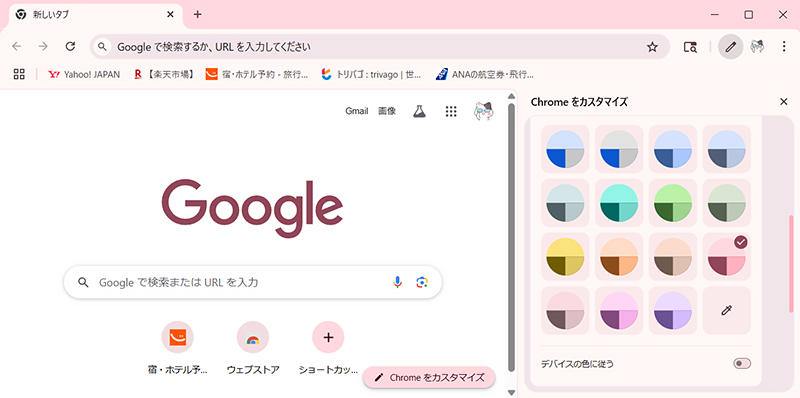This screenshot has height=398, width=800.
Task: Select the dusty rose-brown swatch
Action: coord(565,310)
